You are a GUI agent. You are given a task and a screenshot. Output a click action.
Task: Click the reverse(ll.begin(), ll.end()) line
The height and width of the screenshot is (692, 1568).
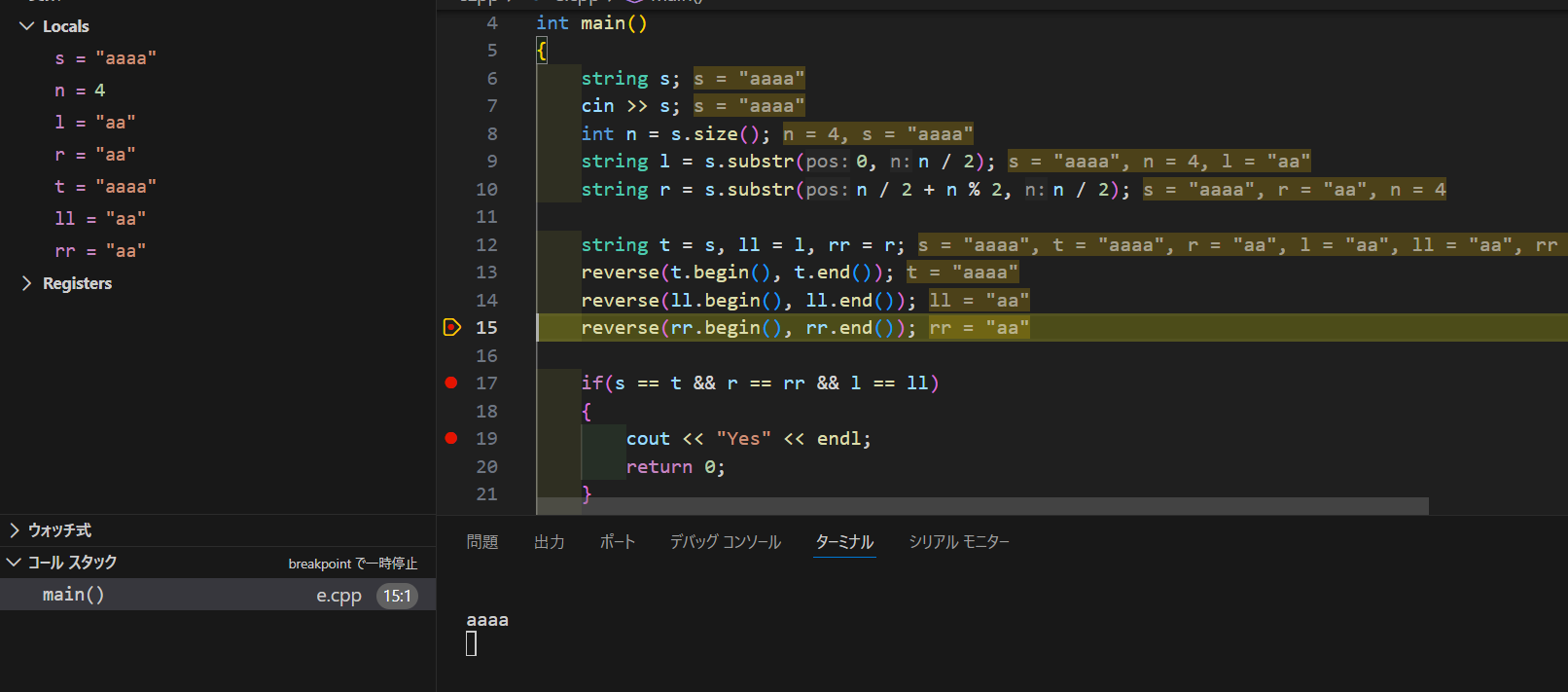point(749,301)
